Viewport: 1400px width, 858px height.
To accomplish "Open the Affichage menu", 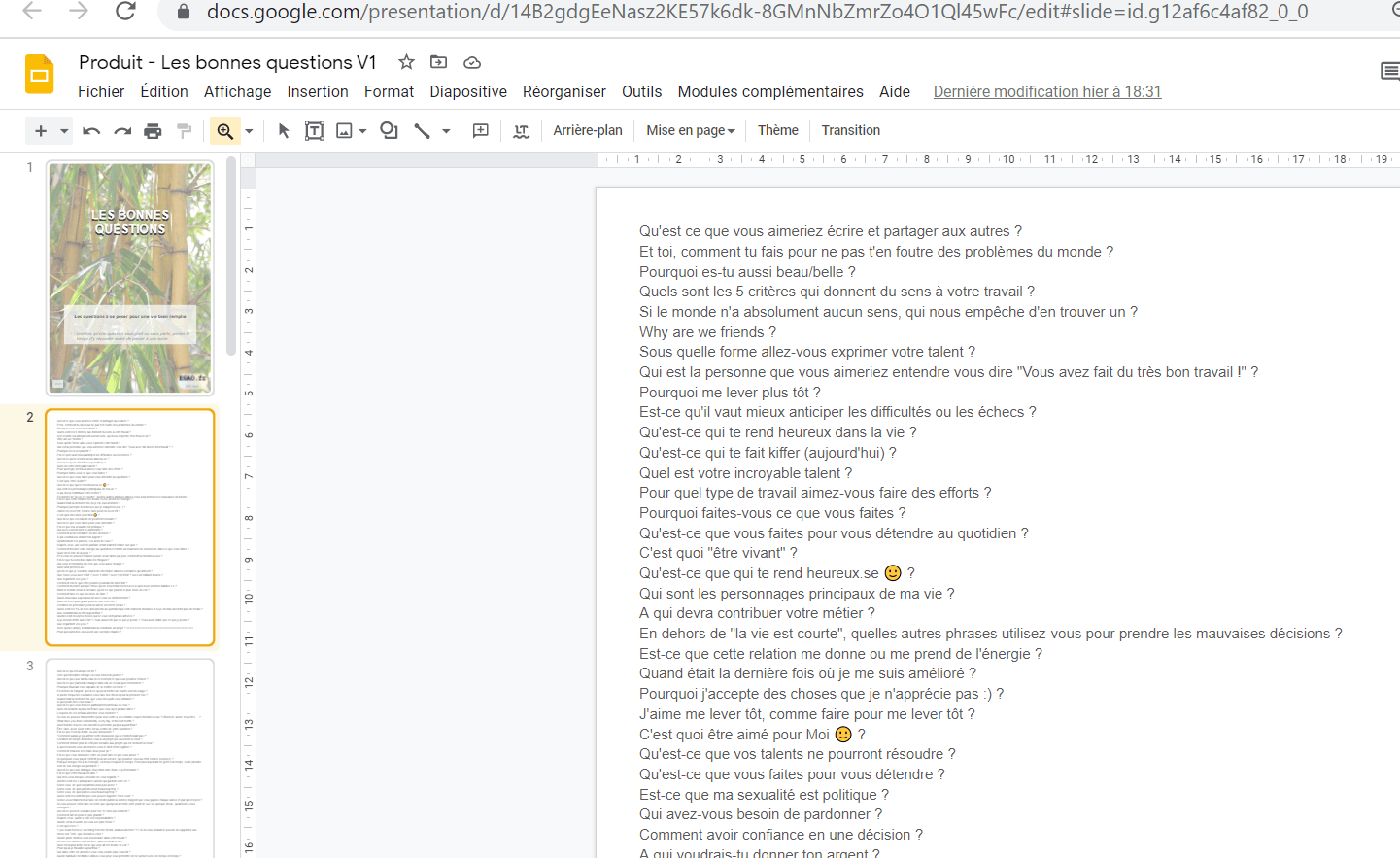I will point(238,91).
